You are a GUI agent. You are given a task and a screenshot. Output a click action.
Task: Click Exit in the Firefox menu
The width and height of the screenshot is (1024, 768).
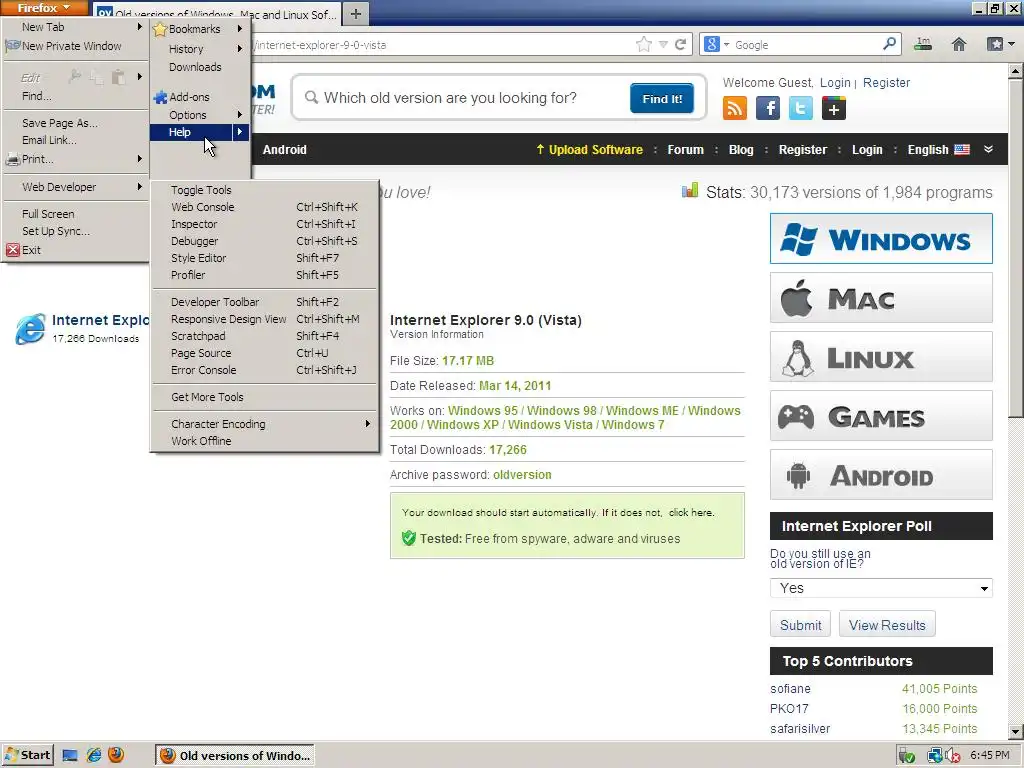pyautogui.click(x=75, y=250)
